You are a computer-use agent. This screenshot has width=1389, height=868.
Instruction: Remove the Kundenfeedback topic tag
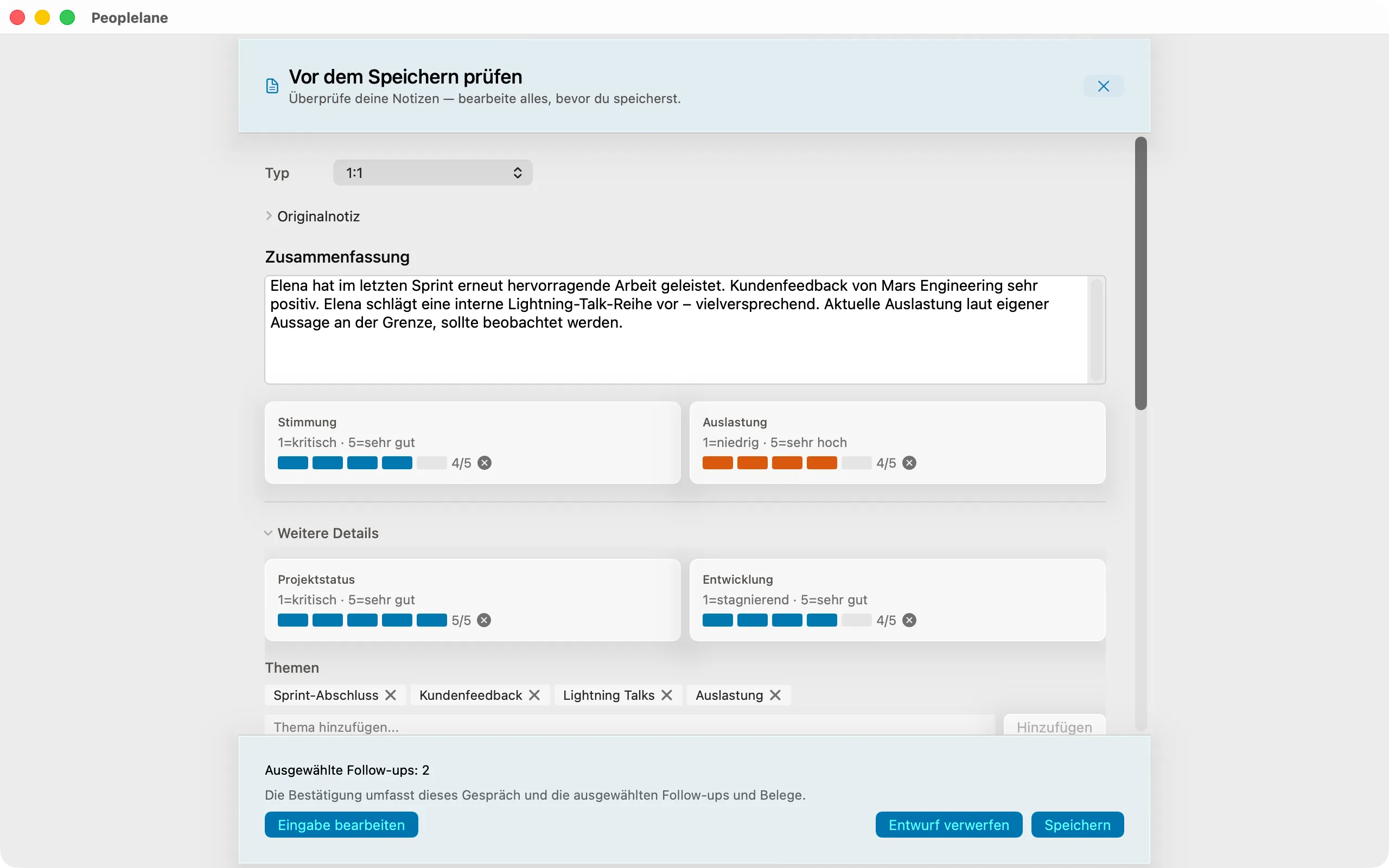(x=534, y=695)
